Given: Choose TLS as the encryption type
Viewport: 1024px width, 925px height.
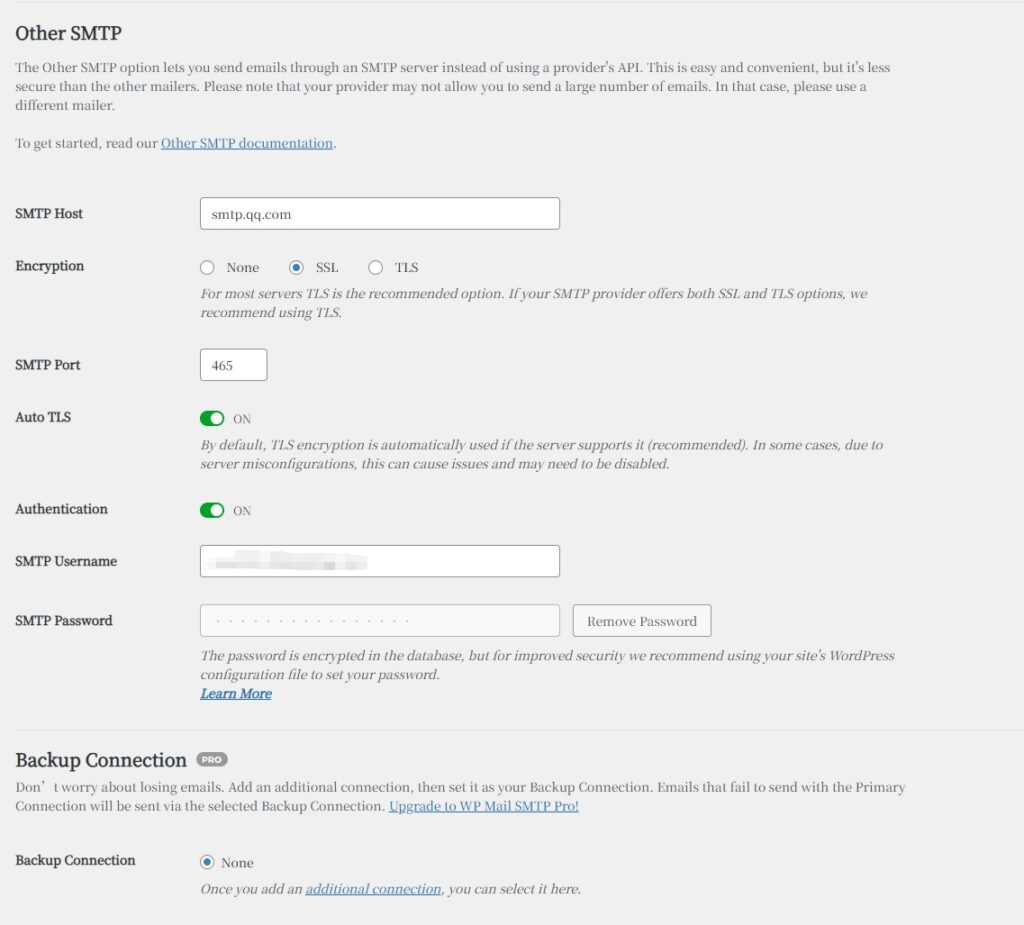Looking at the screenshot, I should pyautogui.click(x=376, y=268).
